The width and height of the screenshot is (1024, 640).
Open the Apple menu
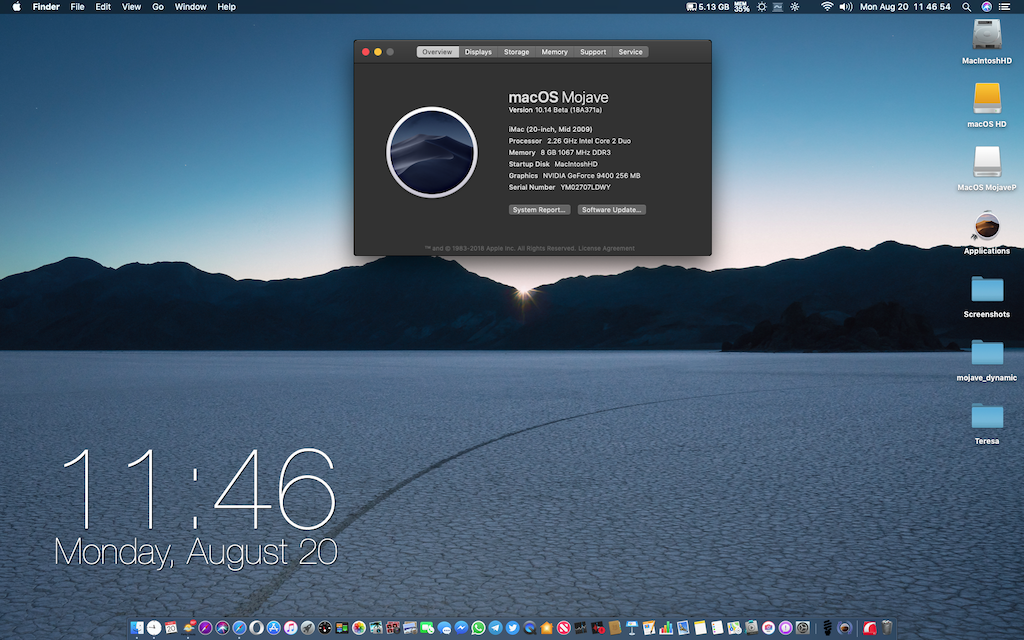point(16,7)
